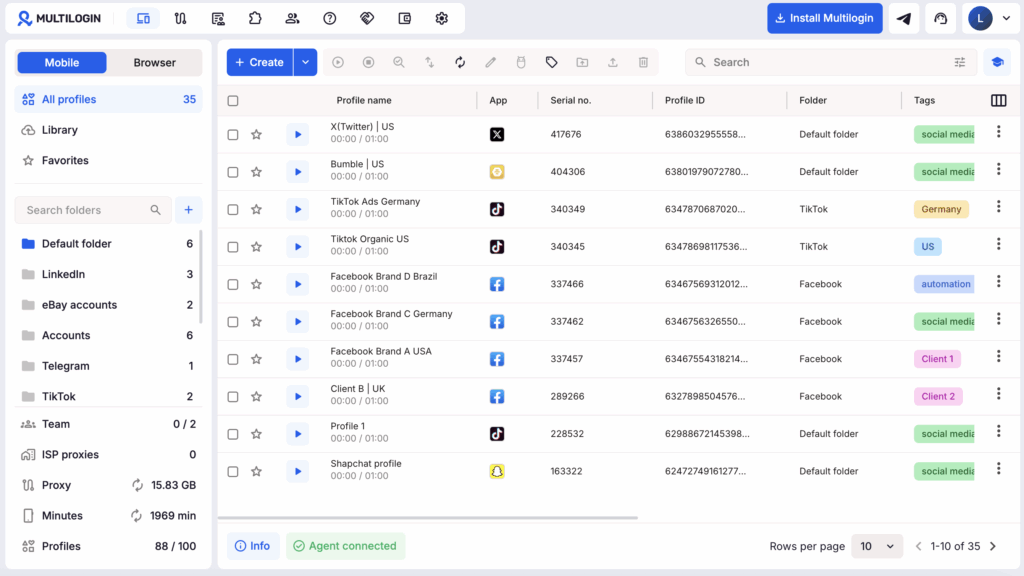Click the Client 1 tag label

937,359
